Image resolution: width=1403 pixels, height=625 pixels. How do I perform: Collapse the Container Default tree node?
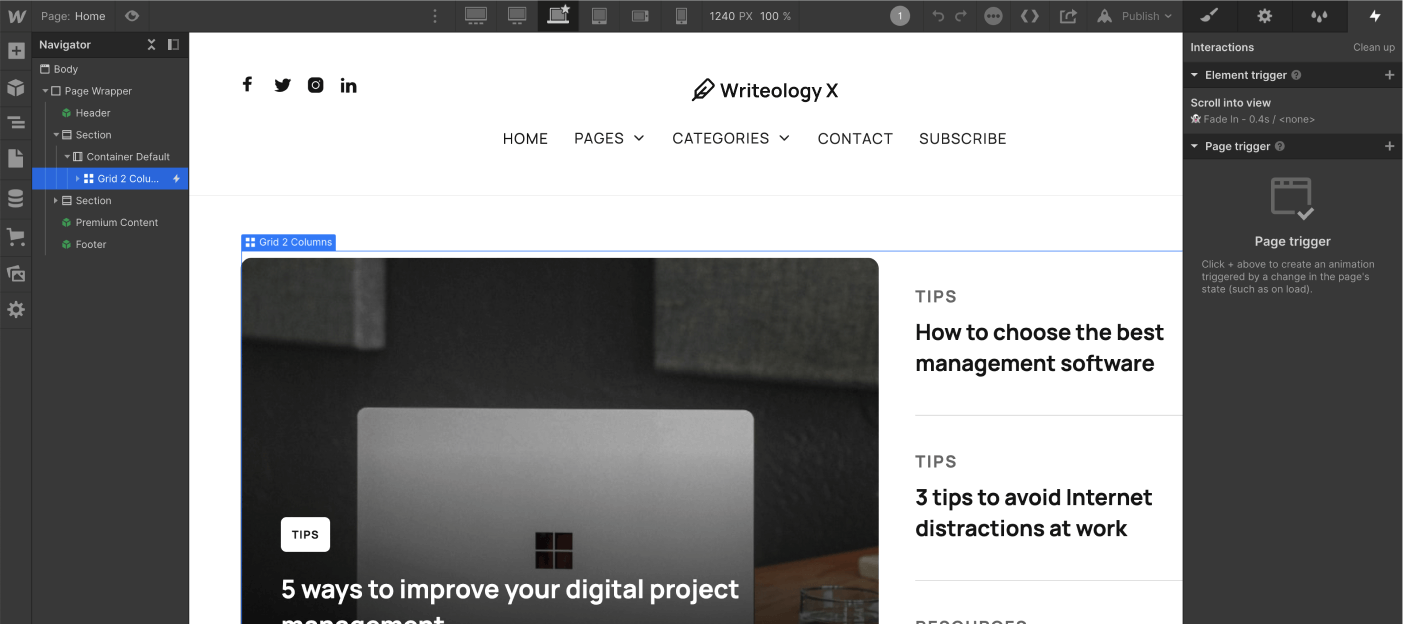67,157
